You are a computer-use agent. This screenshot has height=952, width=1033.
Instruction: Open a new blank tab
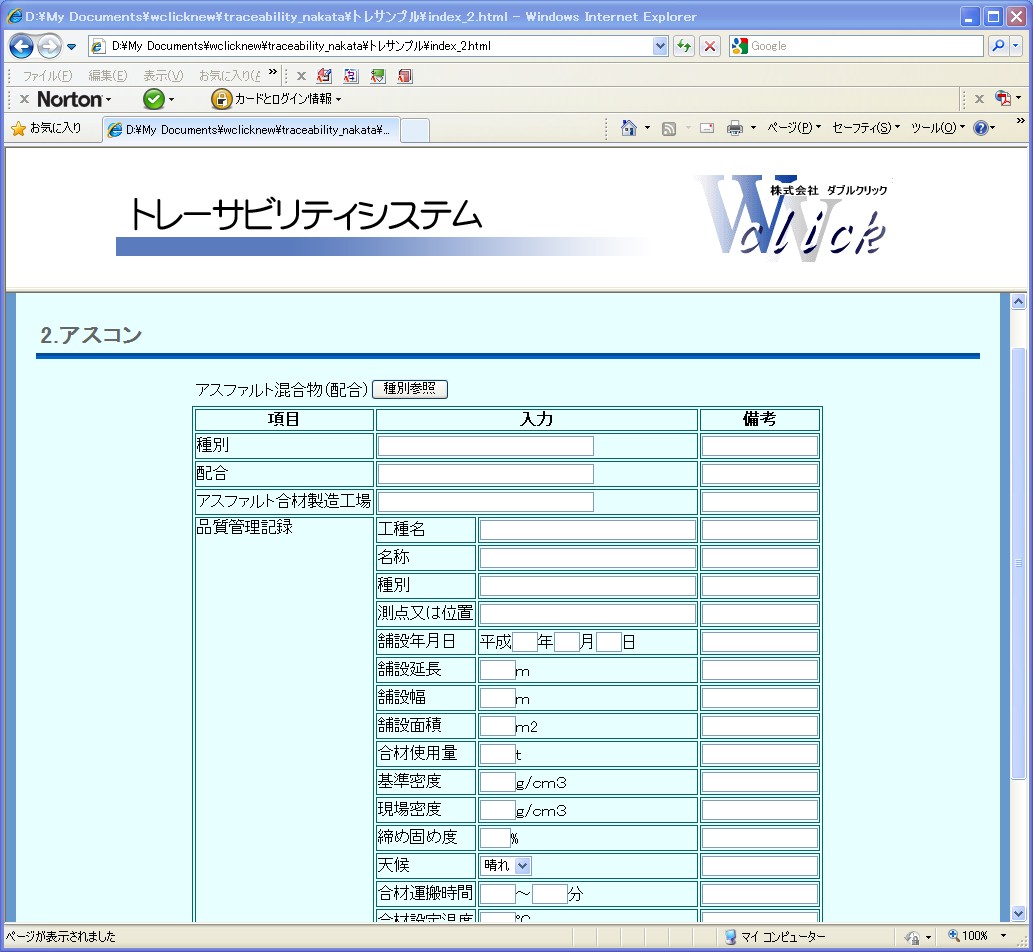415,130
